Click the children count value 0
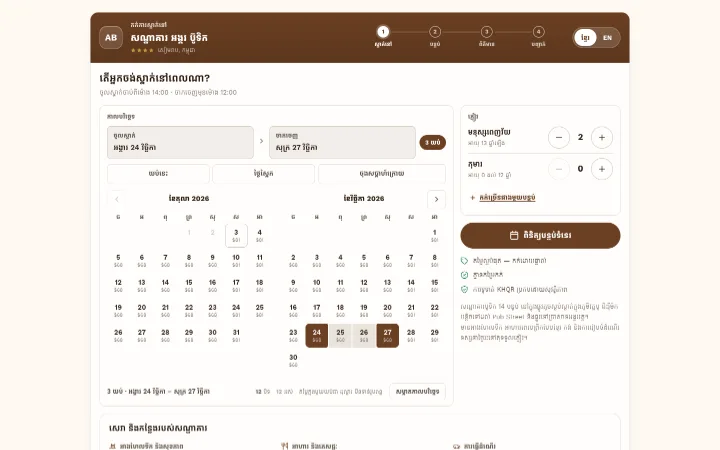The image size is (720, 450). (x=580, y=169)
